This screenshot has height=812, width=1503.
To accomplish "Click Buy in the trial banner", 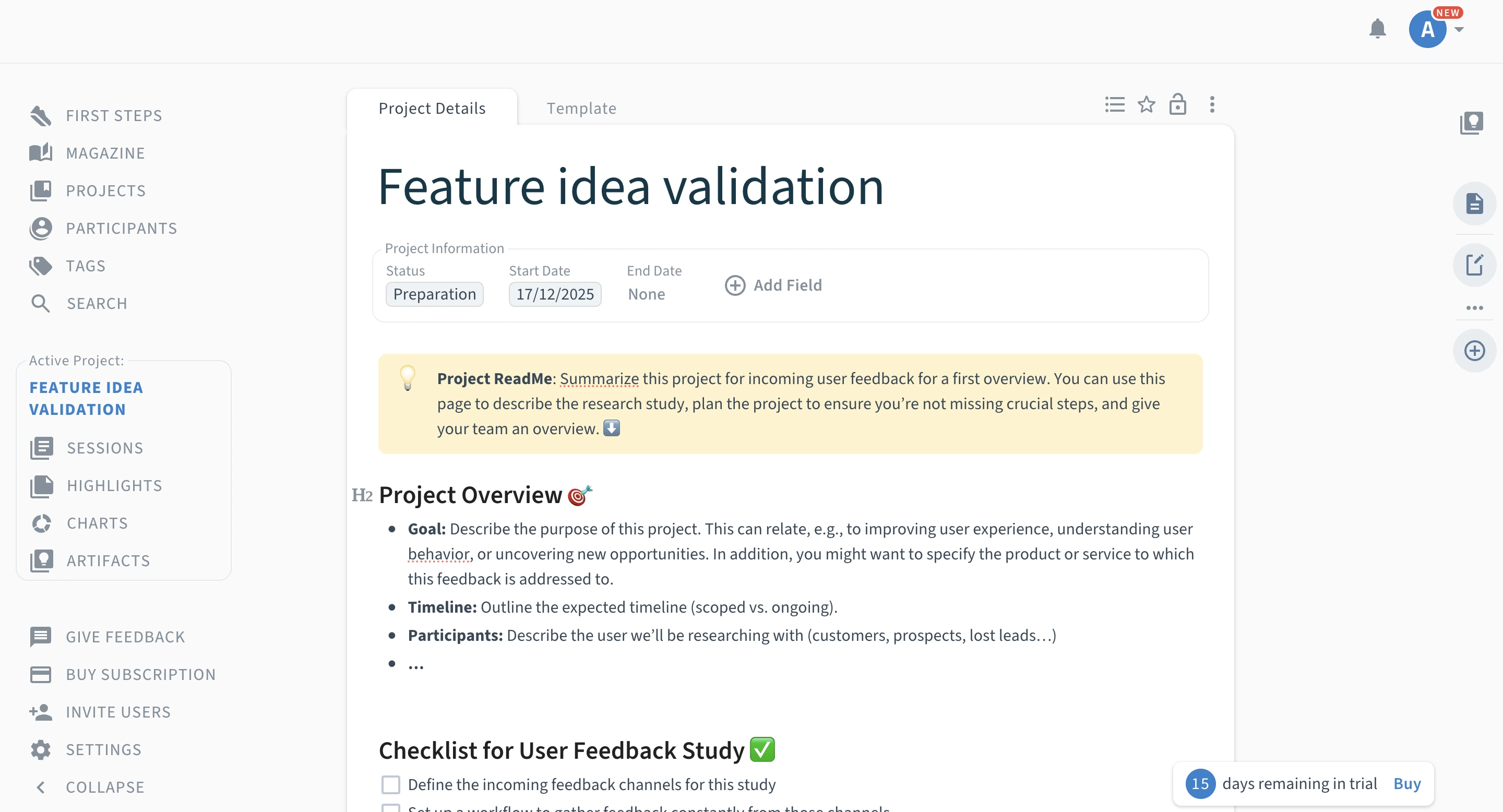I will tap(1407, 783).
